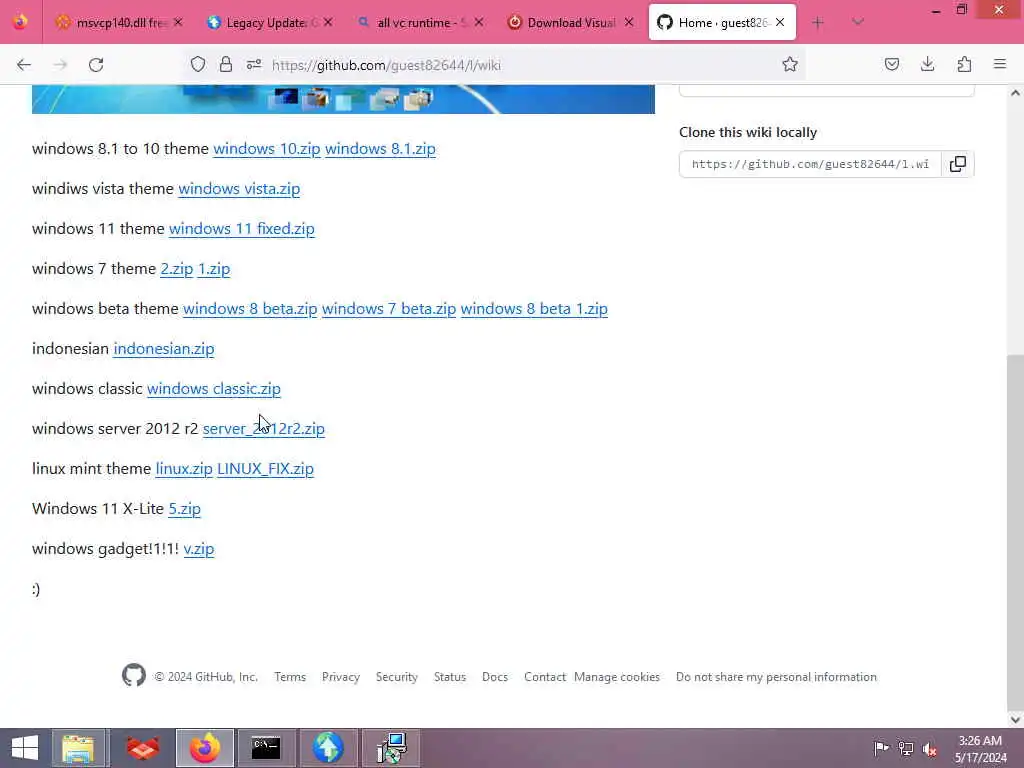Expand the list all tabs dropdown
1024x768 pixels.
pos(857,23)
